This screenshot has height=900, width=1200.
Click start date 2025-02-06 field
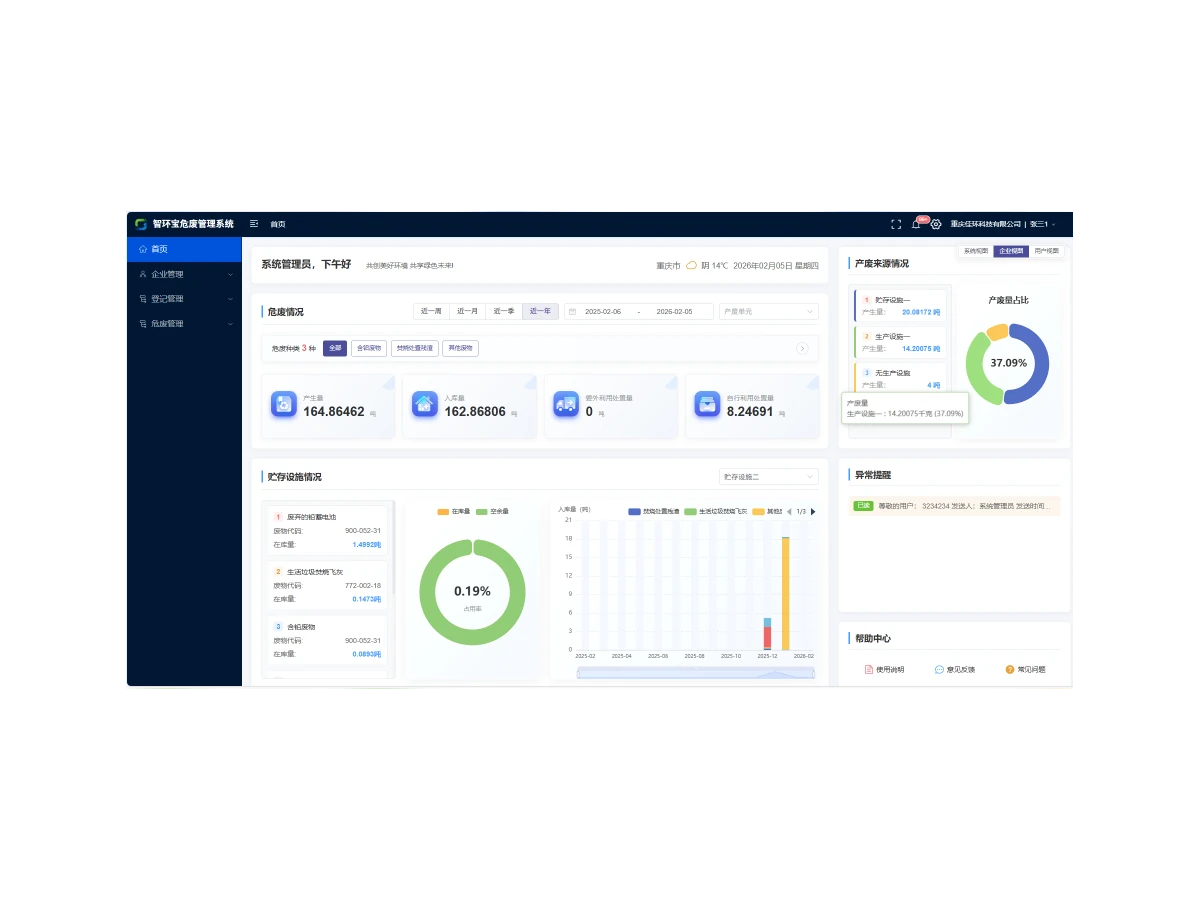[603, 311]
